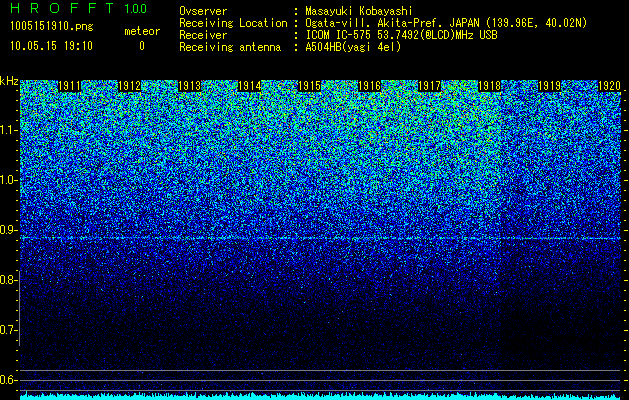Click the 0.8 kHz axis label
629x400 pixels.
[8, 280]
